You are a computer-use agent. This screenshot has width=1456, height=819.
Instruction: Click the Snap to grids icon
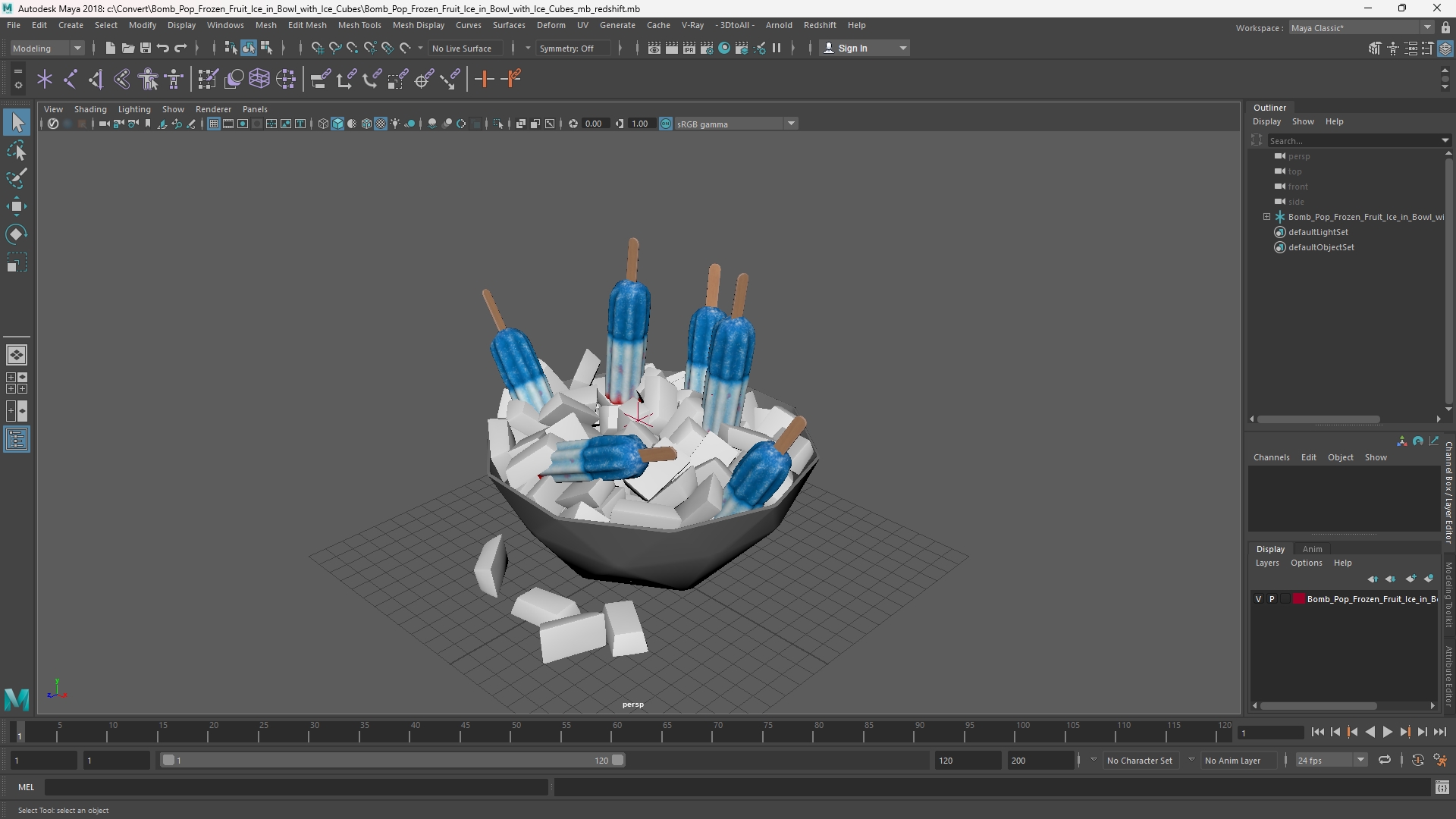(x=317, y=48)
